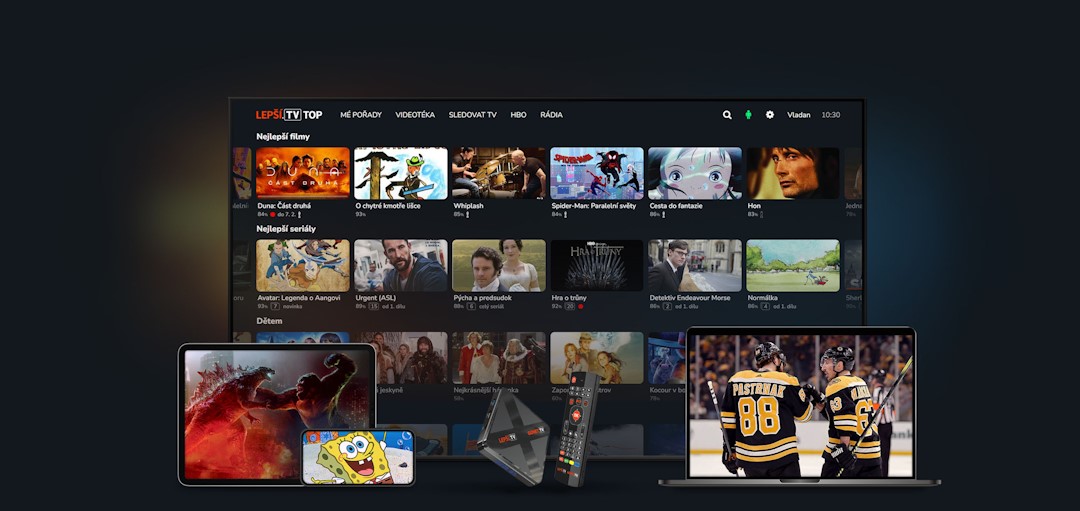Choose the O chytré kmotře lišce thumbnail
The height and width of the screenshot is (511, 1080).
401,173
